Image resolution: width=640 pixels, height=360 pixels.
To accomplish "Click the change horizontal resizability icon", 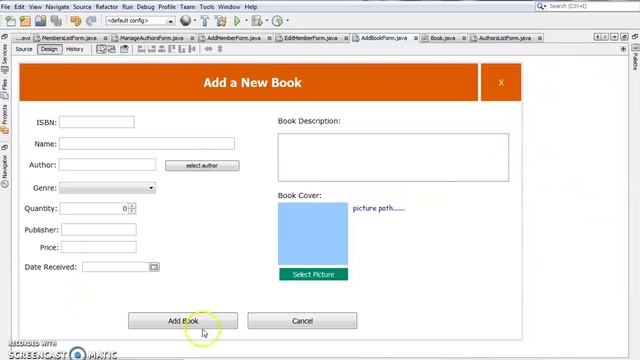I will click(x=208, y=49).
